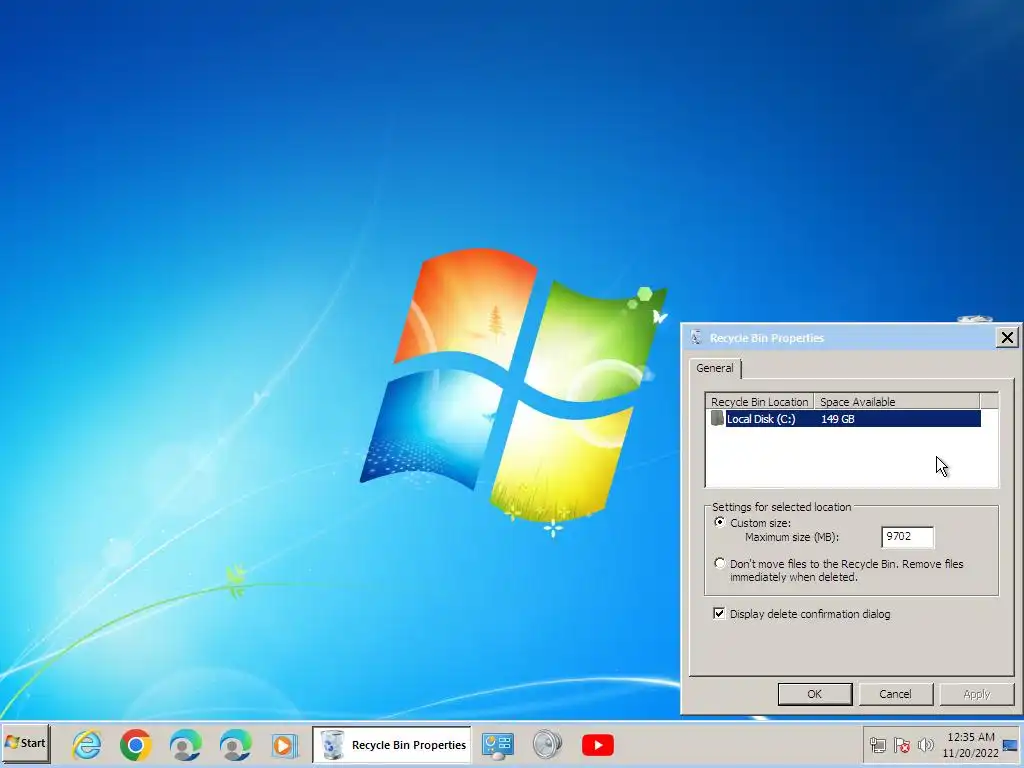This screenshot has width=1024, height=768.
Task: Click the Maximum size (MB) input field
Action: click(907, 537)
